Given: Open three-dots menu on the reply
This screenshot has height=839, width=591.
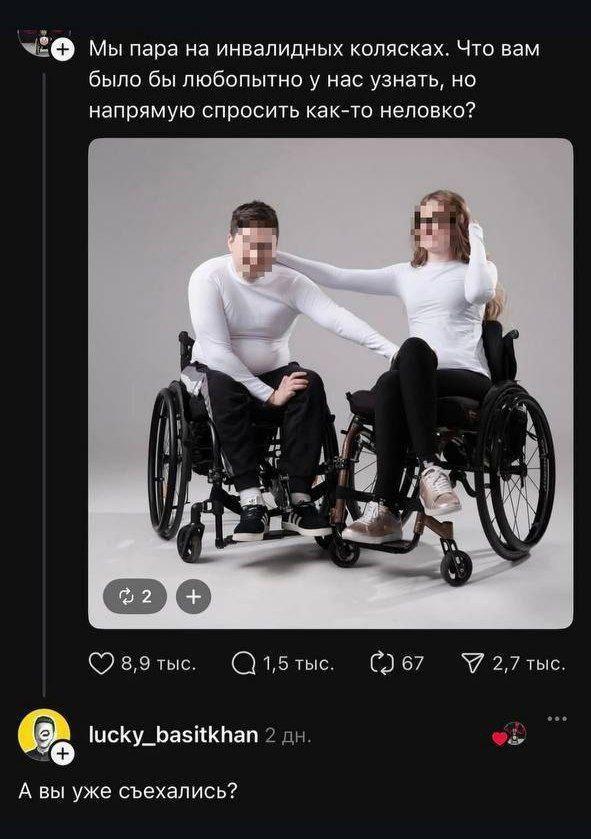Looking at the screenshot, I should (x=557, y=719).
